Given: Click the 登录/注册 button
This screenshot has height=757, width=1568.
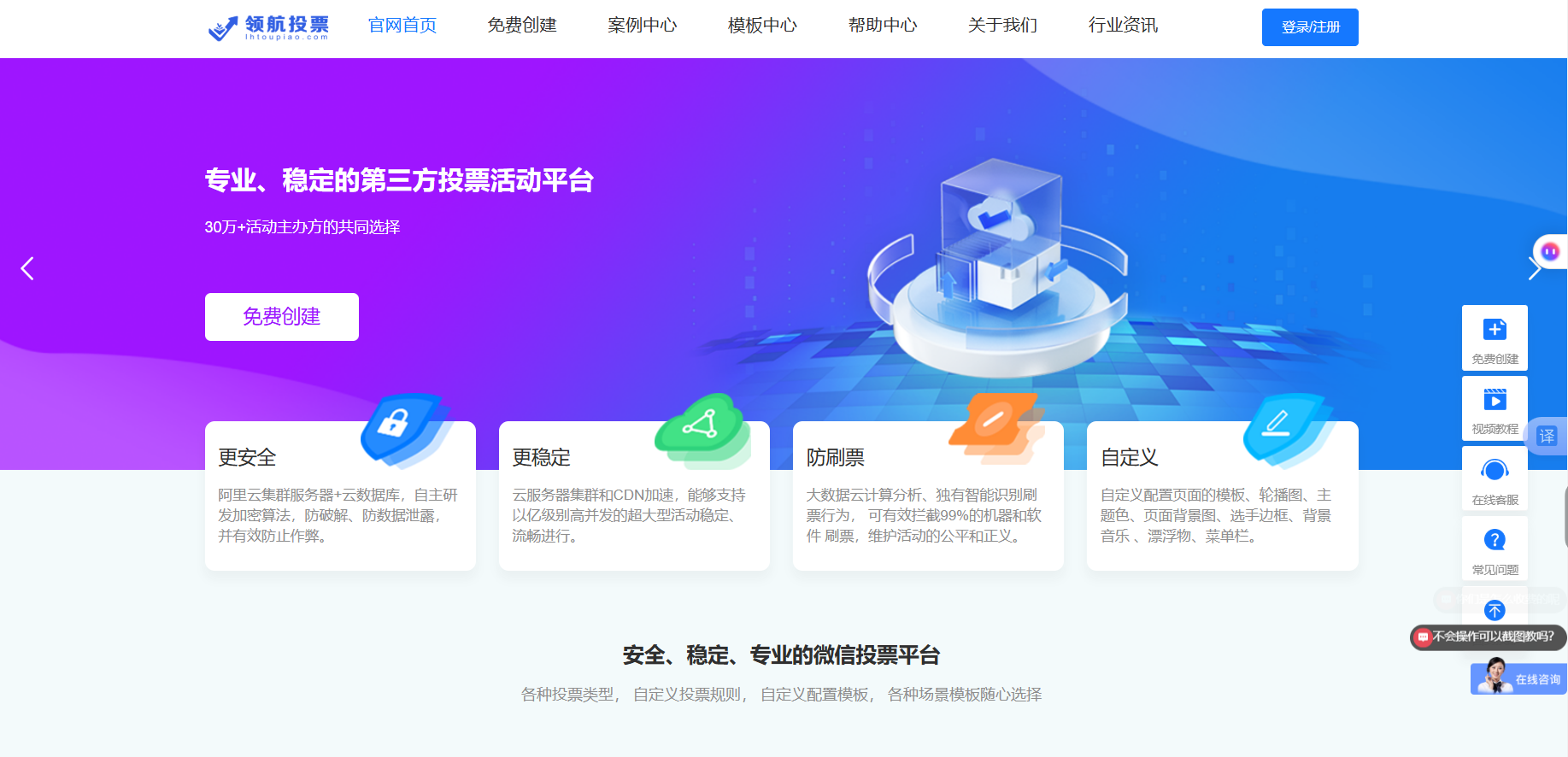Looking at the screenshot, I should (x=1310, y=27).
